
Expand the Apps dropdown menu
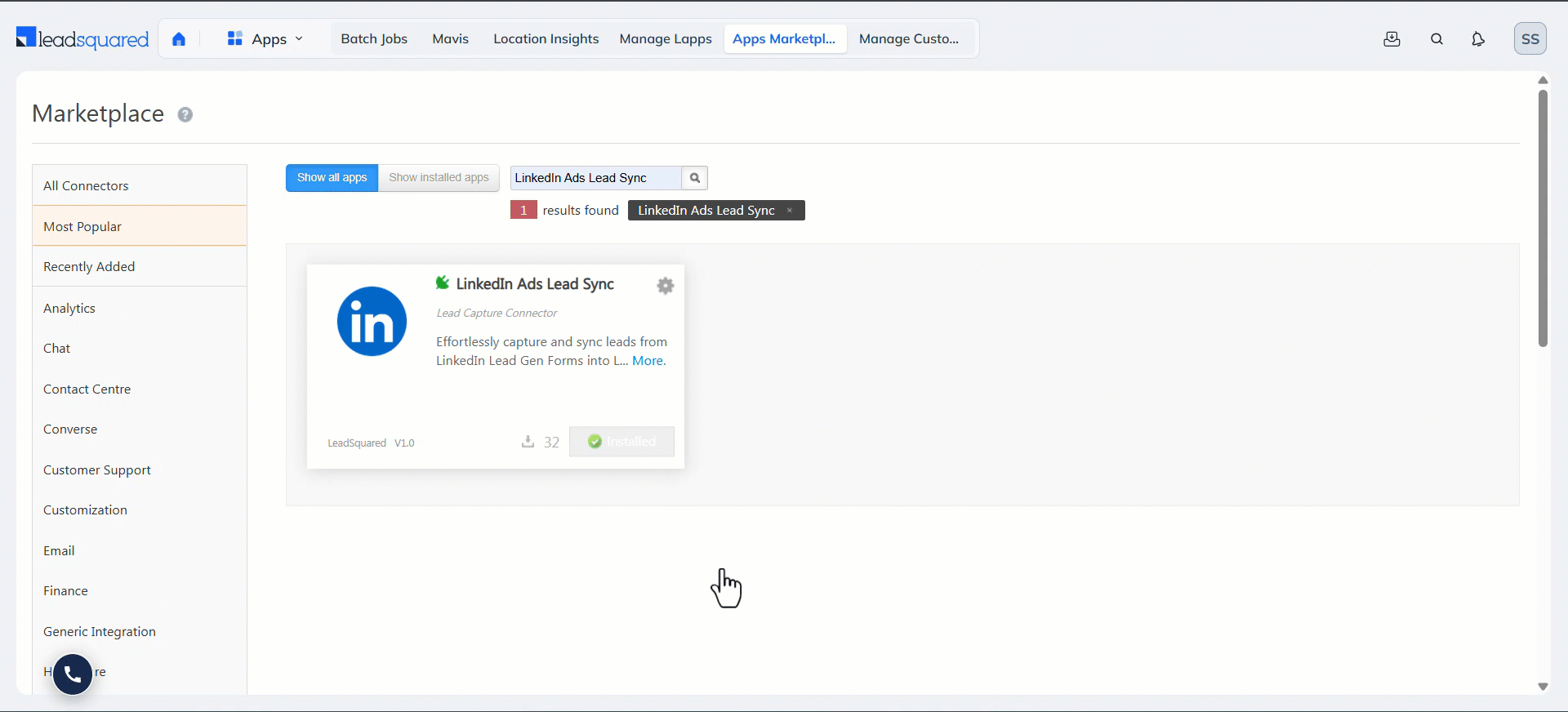tap(265, 39)
